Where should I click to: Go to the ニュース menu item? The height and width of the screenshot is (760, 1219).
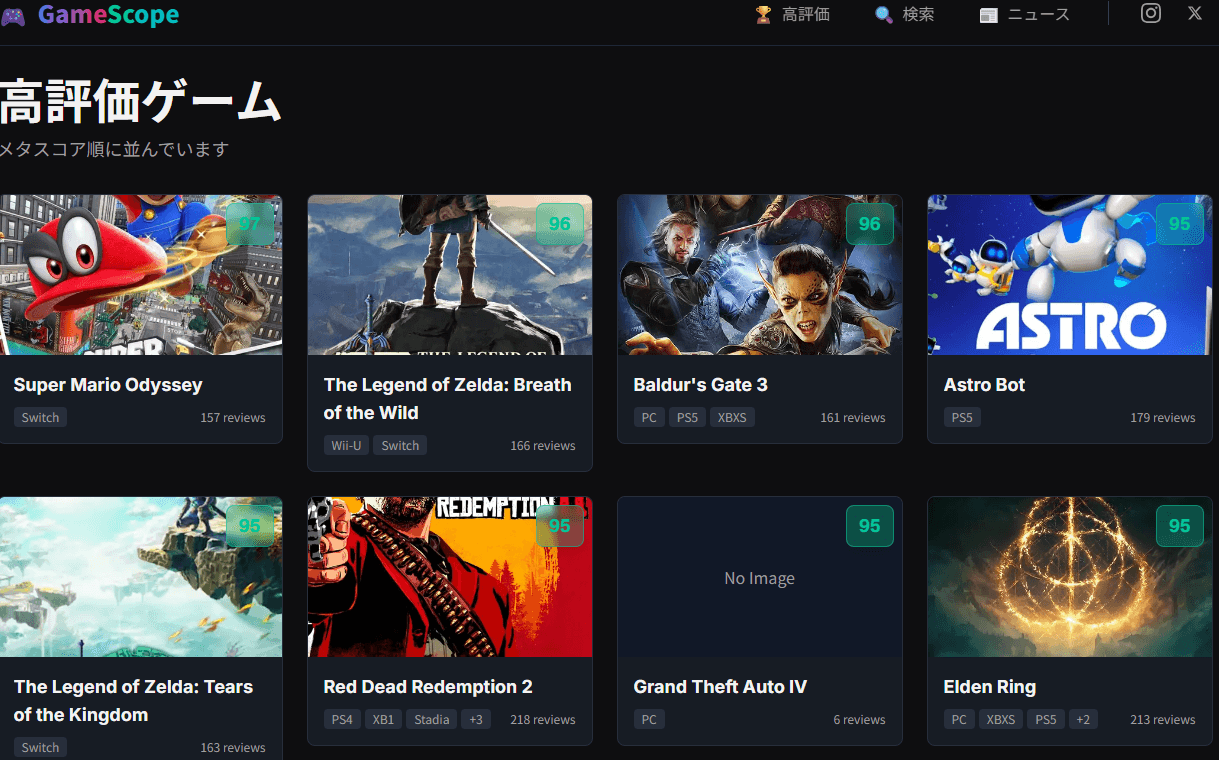(1038, 15)
